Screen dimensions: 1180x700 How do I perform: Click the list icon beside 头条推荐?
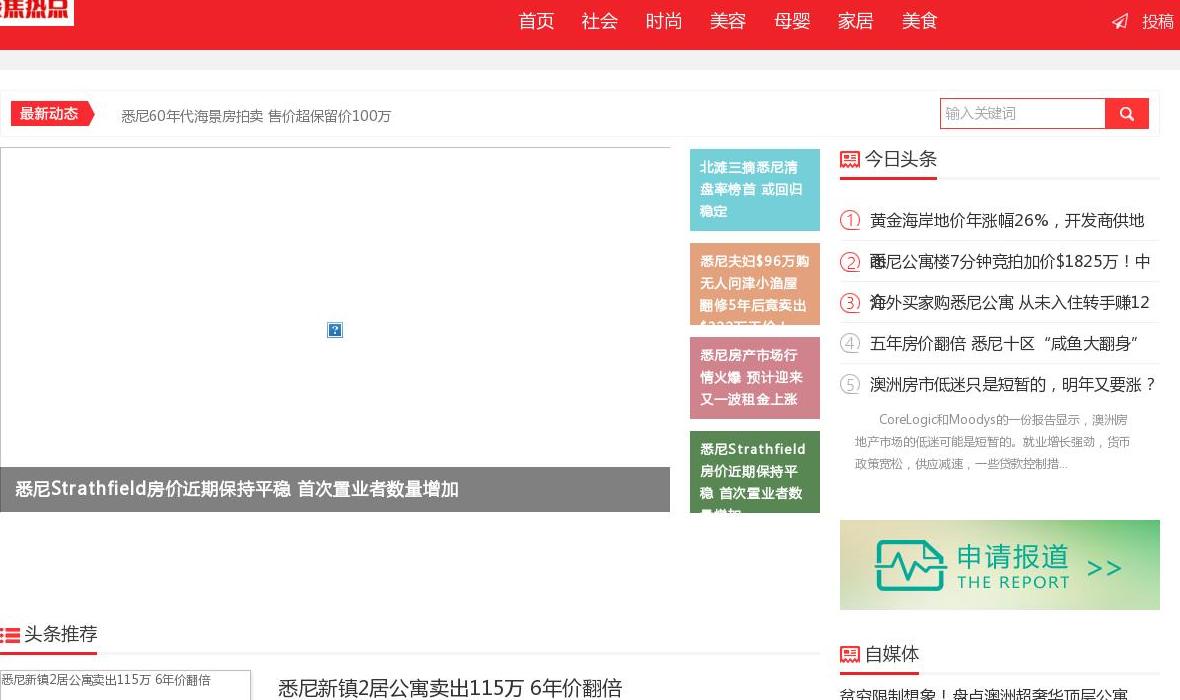coord(10,635)
